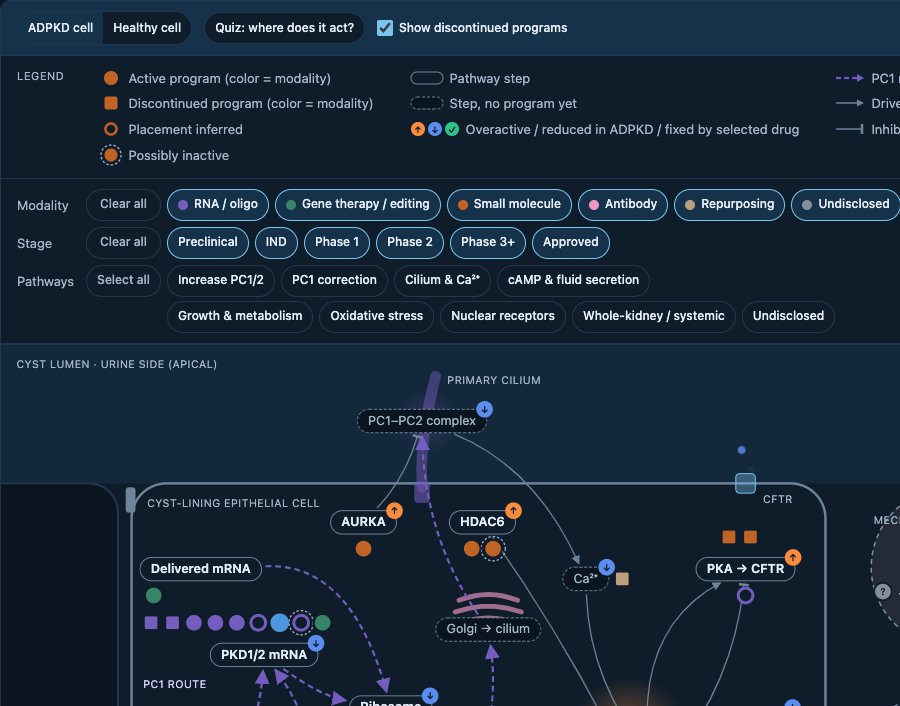
Task: Click the overactive arrow badge on AURKA
Action: pos(394,510)
